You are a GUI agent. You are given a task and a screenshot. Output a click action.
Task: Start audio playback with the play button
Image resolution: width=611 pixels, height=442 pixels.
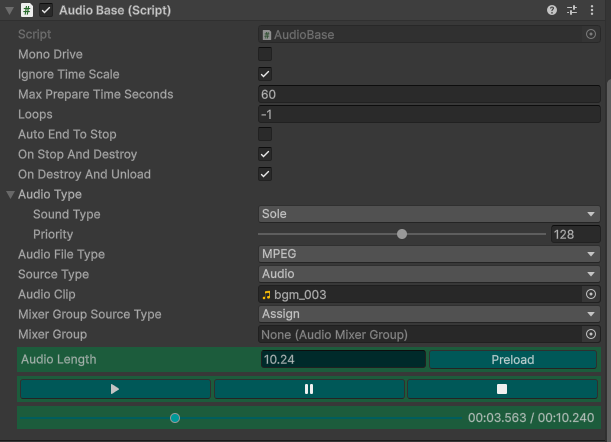point(115,389)
